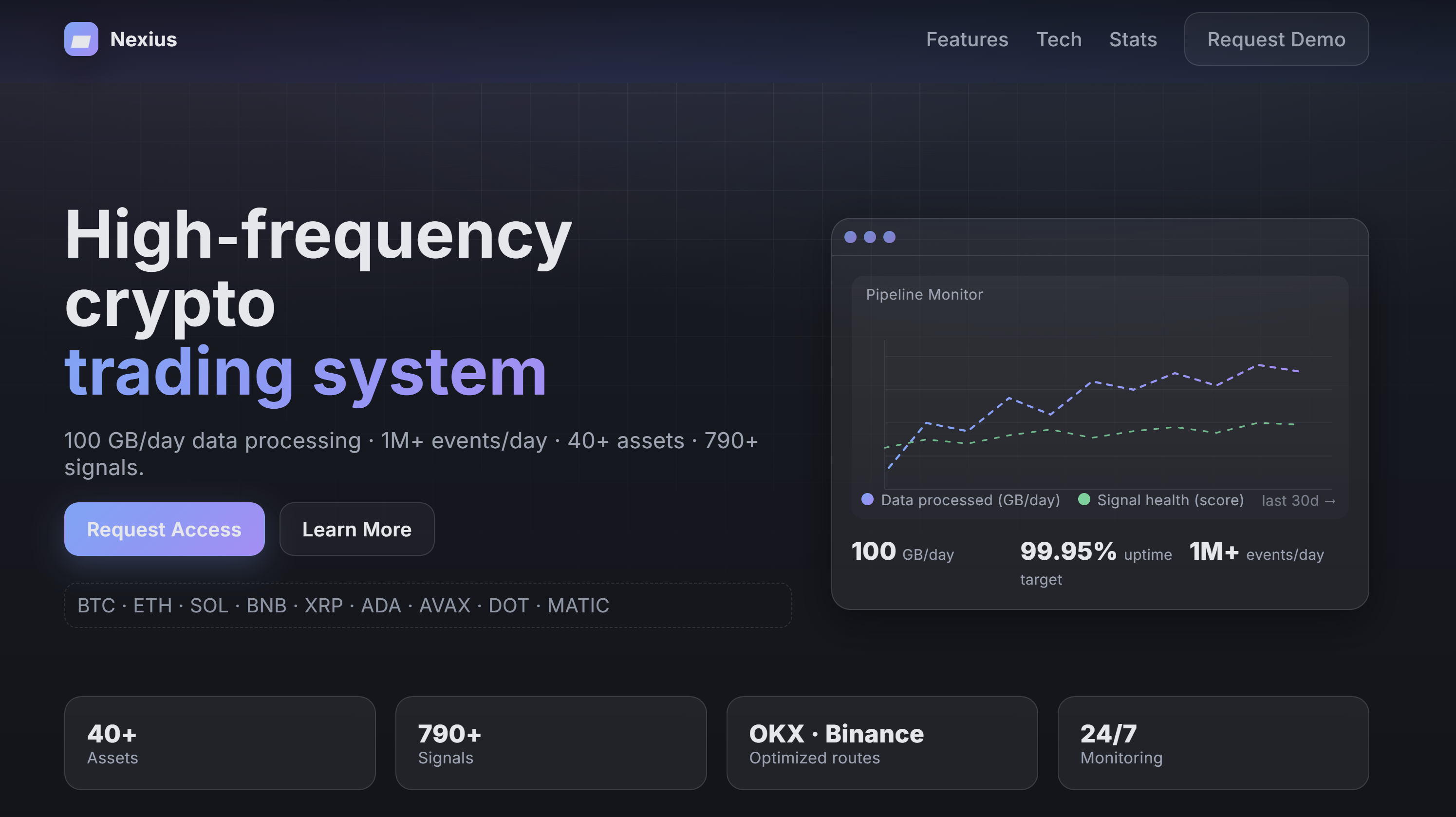Click the 790+ Signals card

551,743
